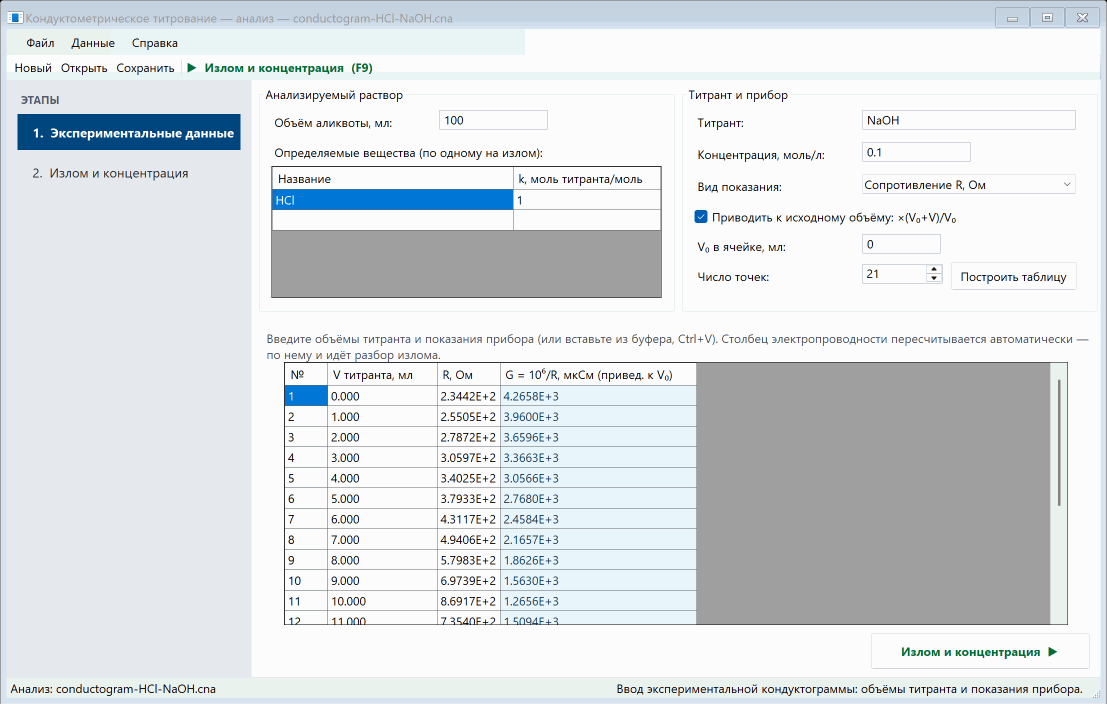The width and height of the screenshot is (1107, 704).
Task: Open the "Вид показания" dropdown
Action: [x=968, y=184]
